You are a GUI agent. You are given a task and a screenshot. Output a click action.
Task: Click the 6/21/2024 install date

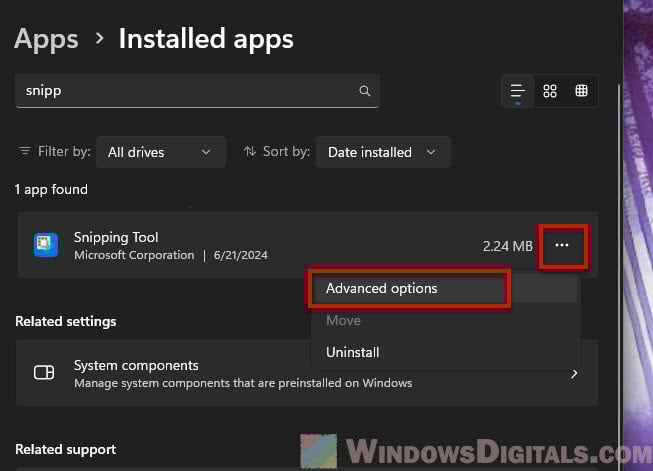pos(240,255)
